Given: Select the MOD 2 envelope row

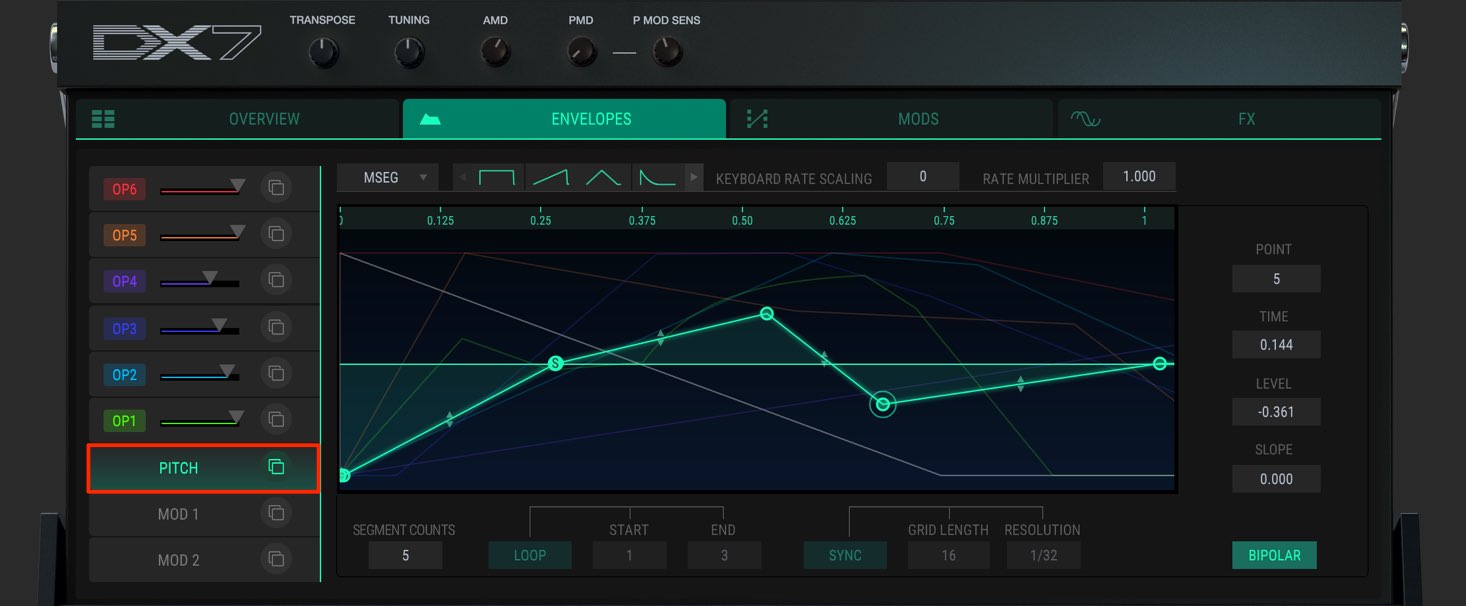Looking at the screenshot, I should (179, 560).
